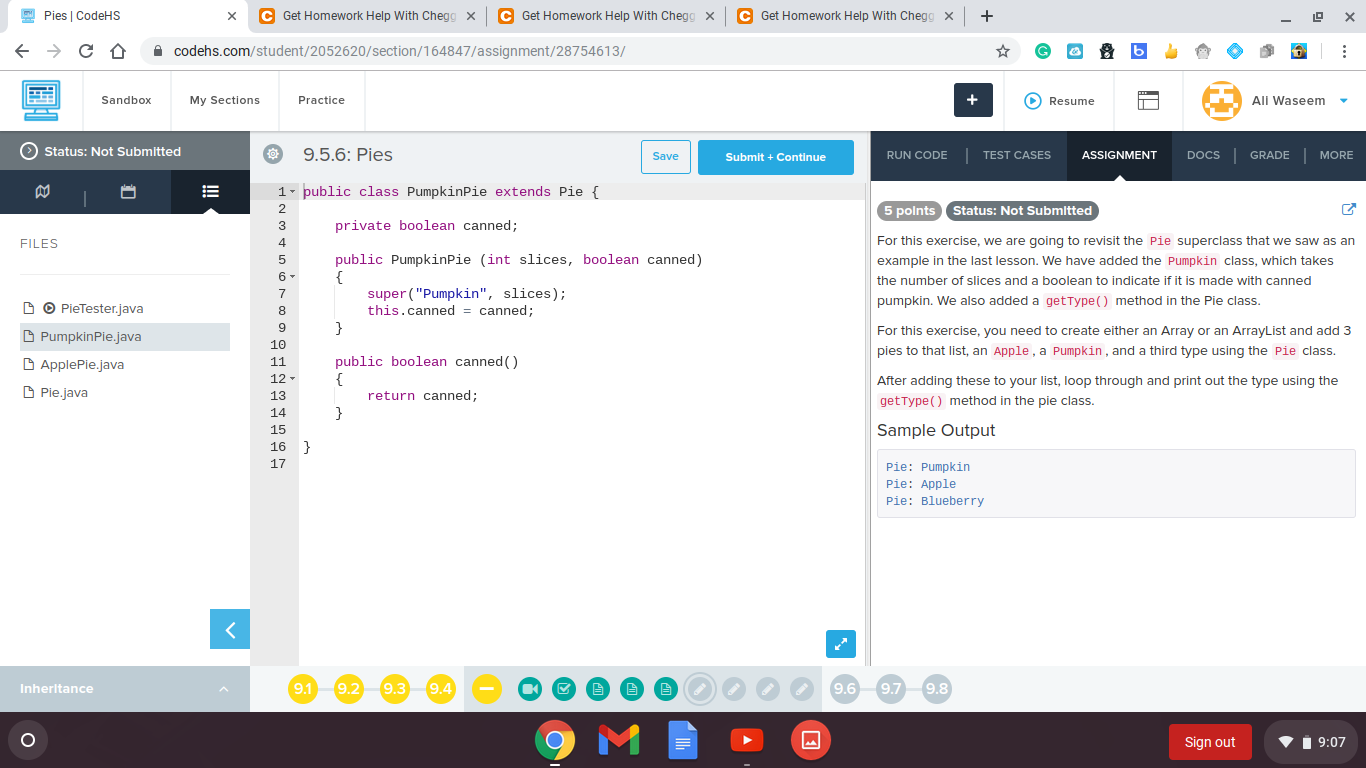
Task: Fold the class block at line 1
Action: click(292, 192)
